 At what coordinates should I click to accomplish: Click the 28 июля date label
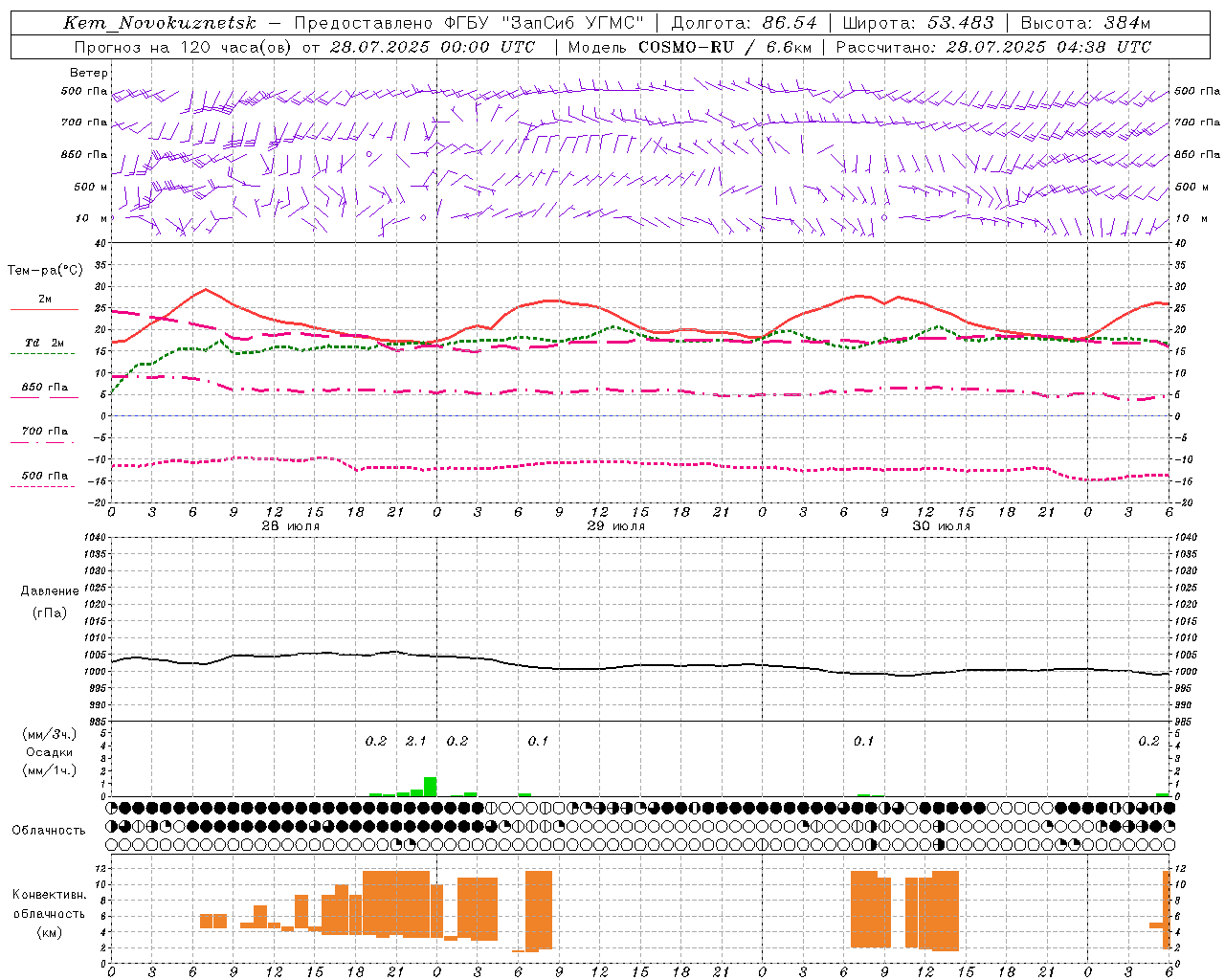click(289, 526)
